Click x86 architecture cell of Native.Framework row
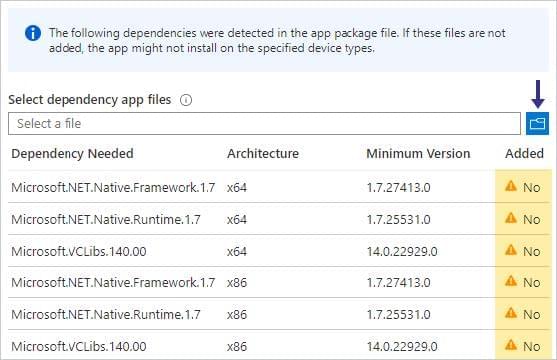 (x=237, y=283)
